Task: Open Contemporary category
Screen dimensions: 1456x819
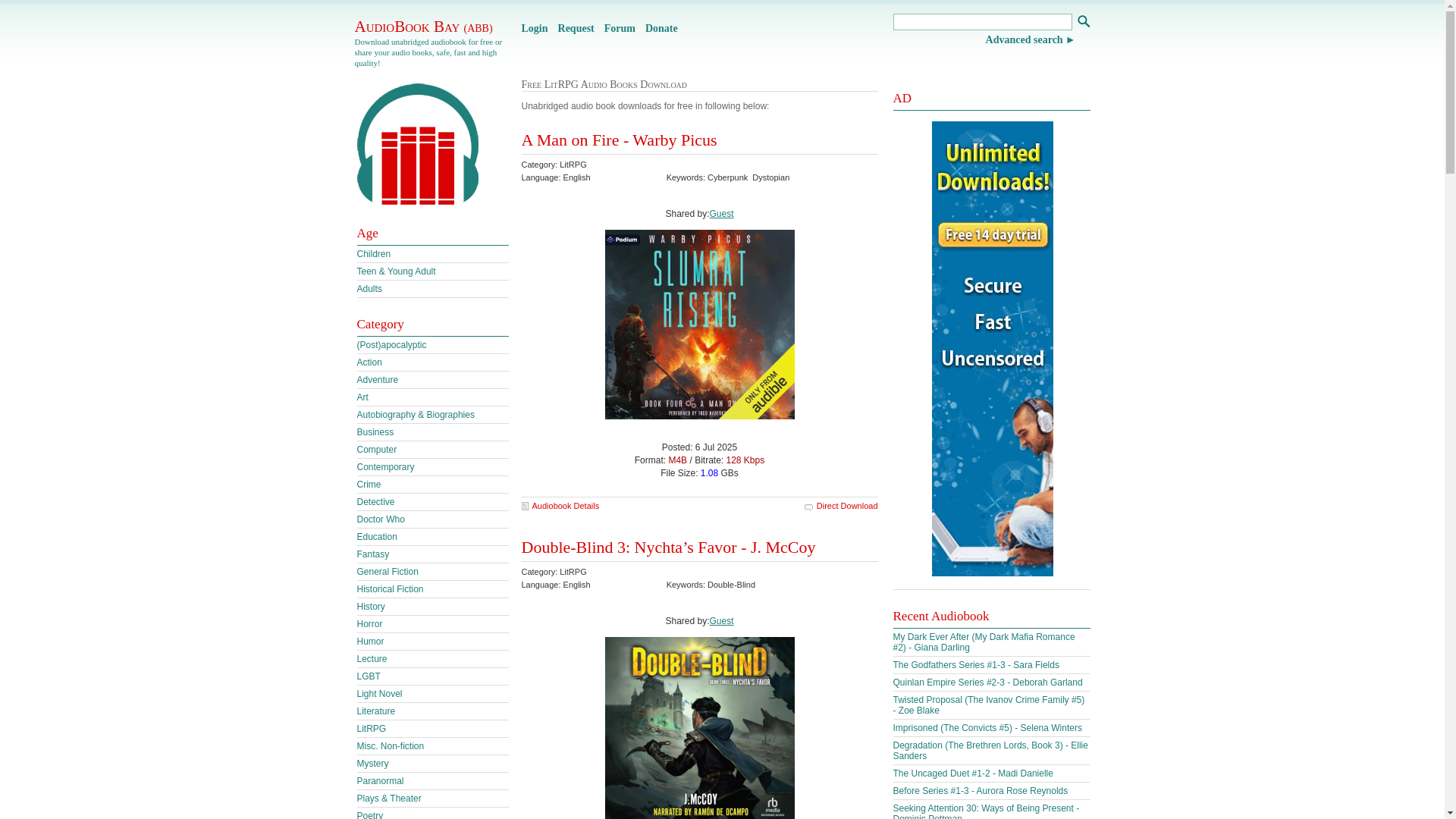Action: (385, 467)
